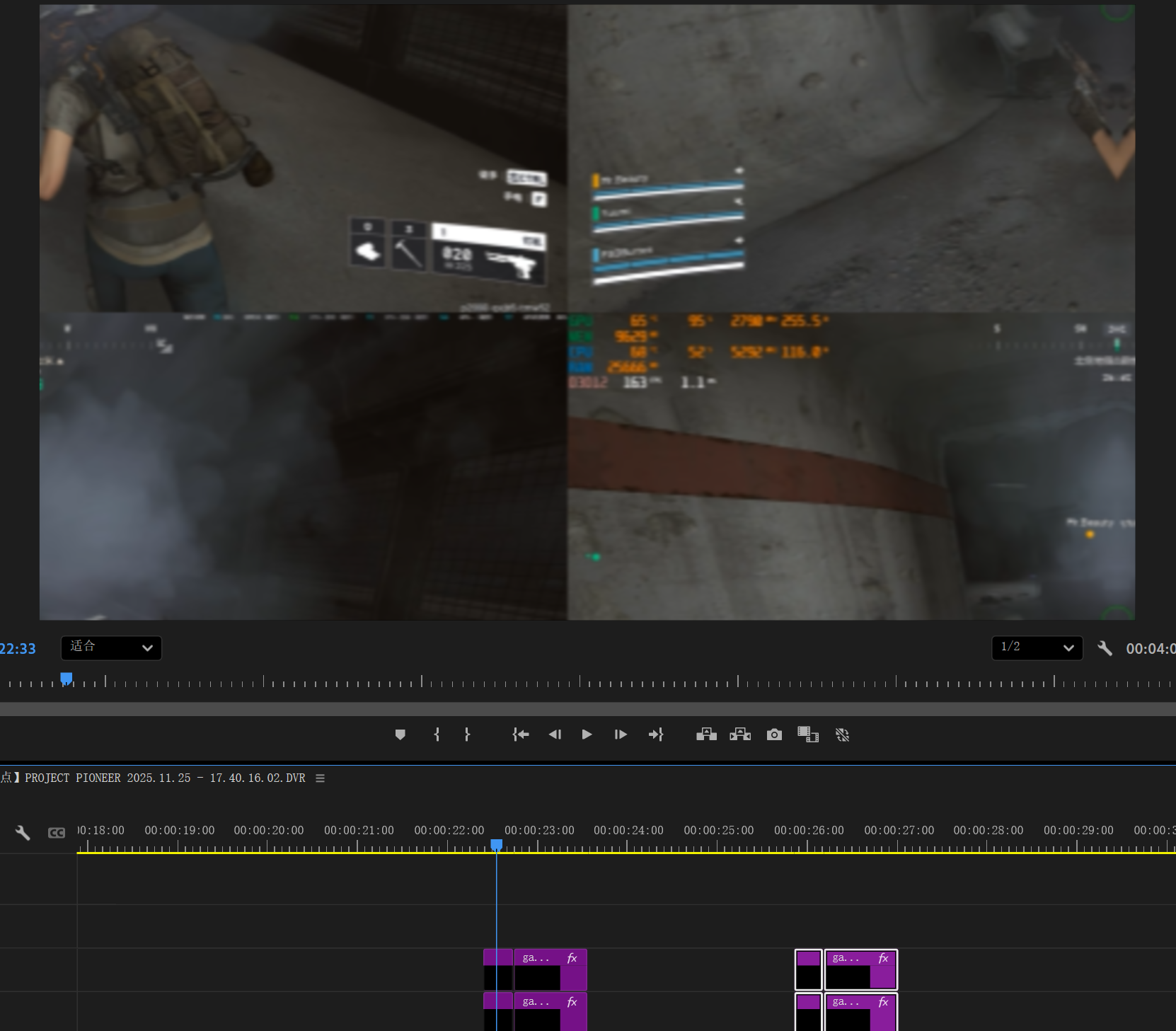
Task: Jump to the In point
Action: [521, 735]
